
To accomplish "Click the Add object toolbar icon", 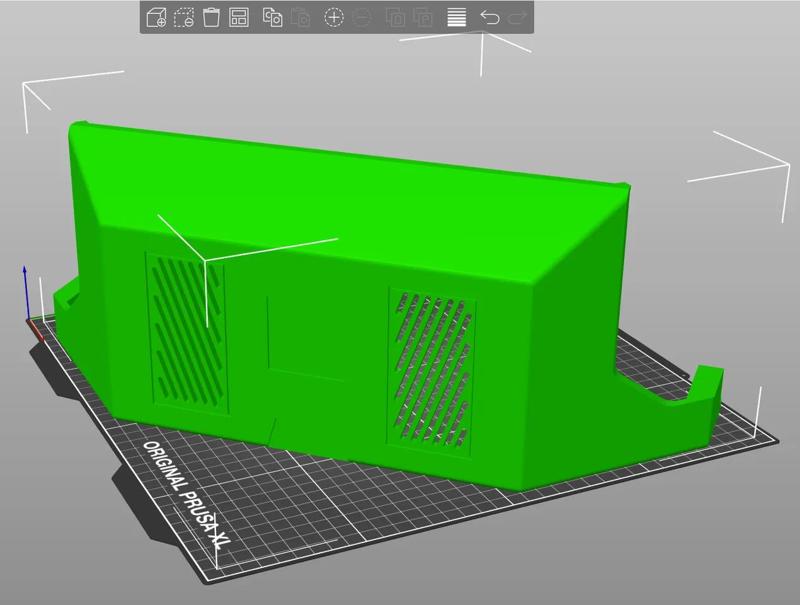I will (x=156, y=17).
